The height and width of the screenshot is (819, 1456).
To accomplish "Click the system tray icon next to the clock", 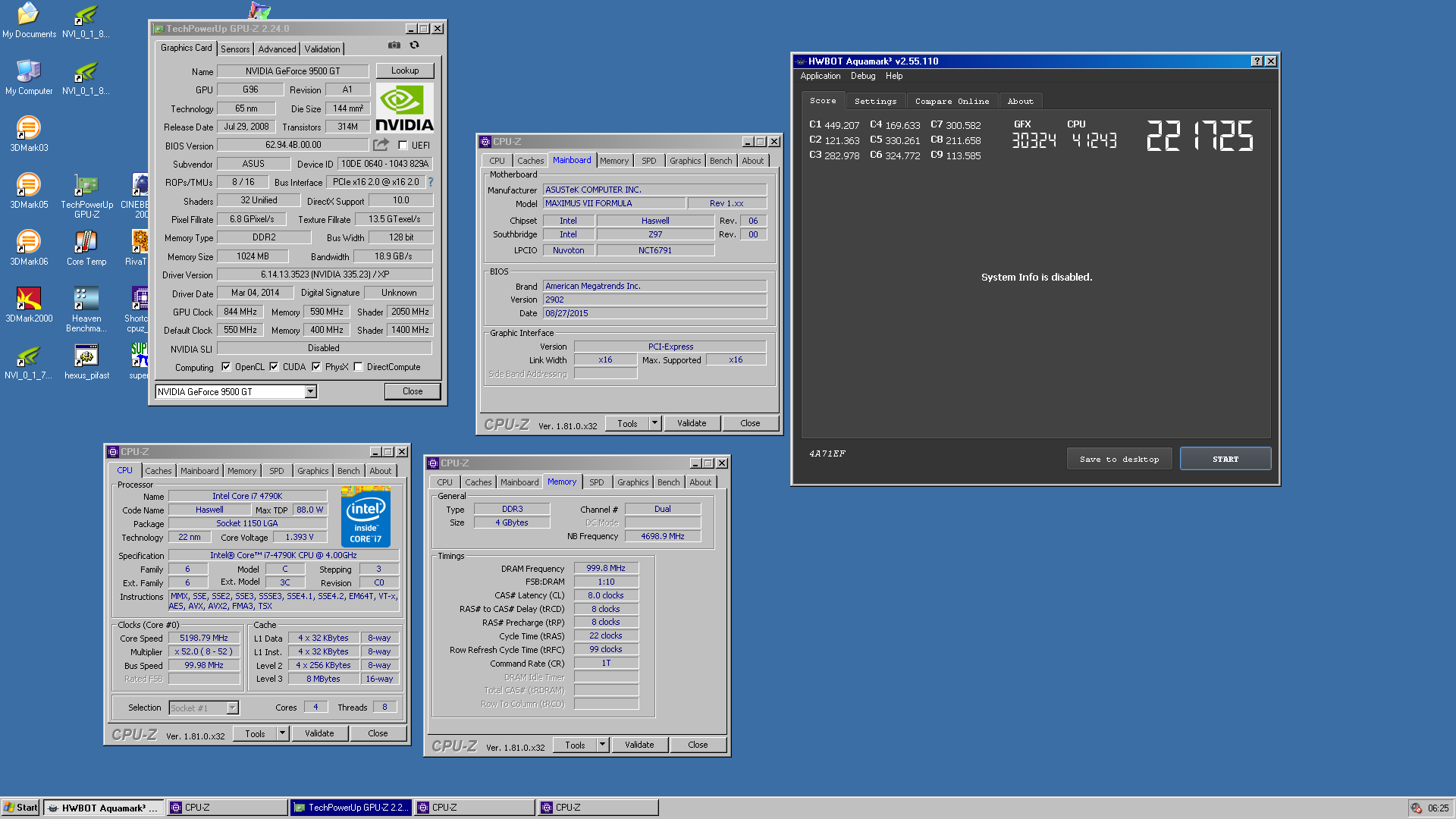I will click(x=1416, y=808).
